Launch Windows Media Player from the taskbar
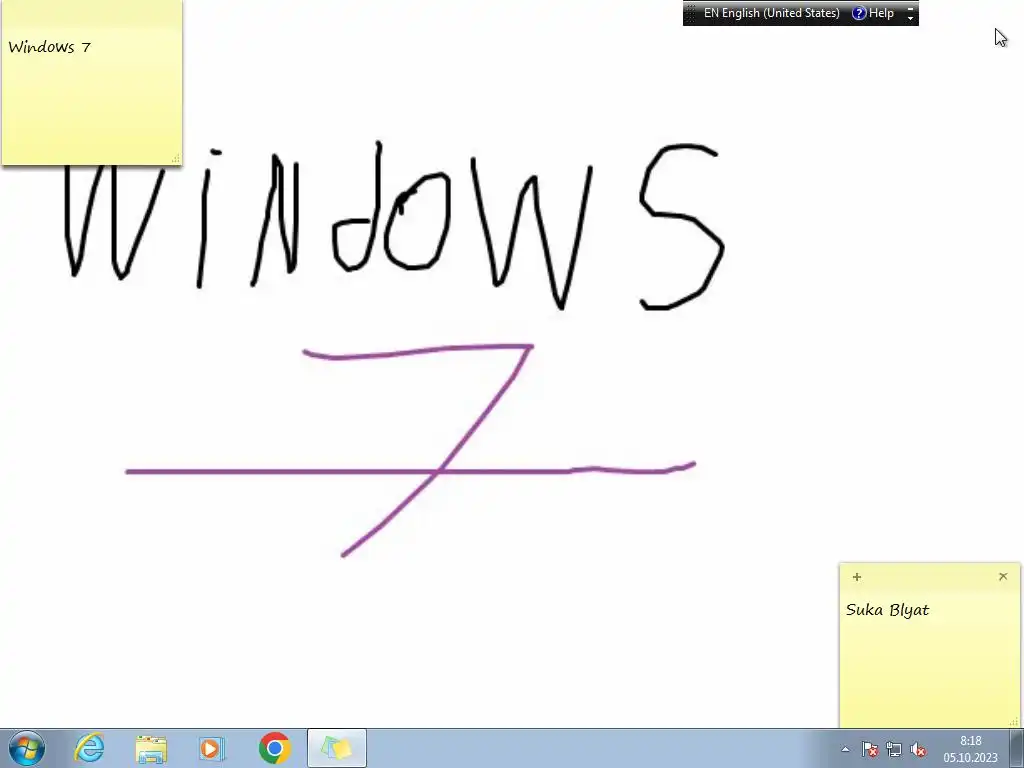This screenshot has width=1024, height=768. [212, 748]
